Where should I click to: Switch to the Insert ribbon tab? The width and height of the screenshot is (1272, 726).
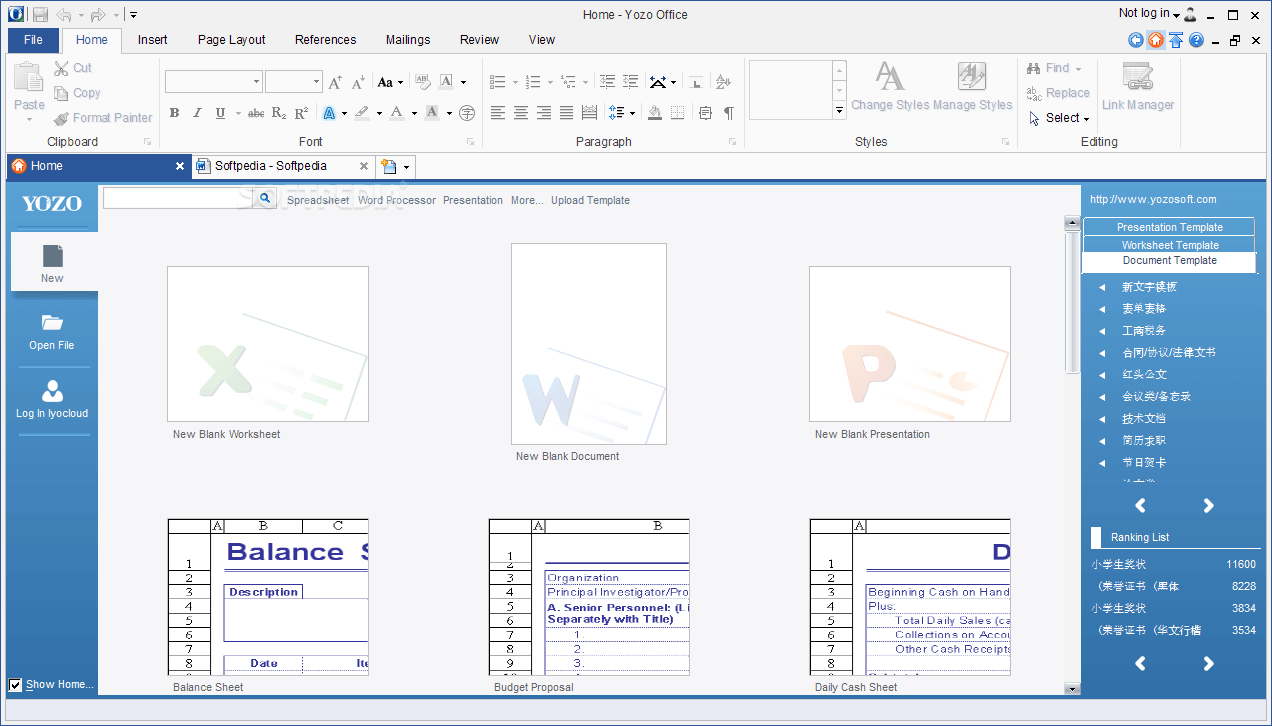pyautogui.click(x=153, y=40)
